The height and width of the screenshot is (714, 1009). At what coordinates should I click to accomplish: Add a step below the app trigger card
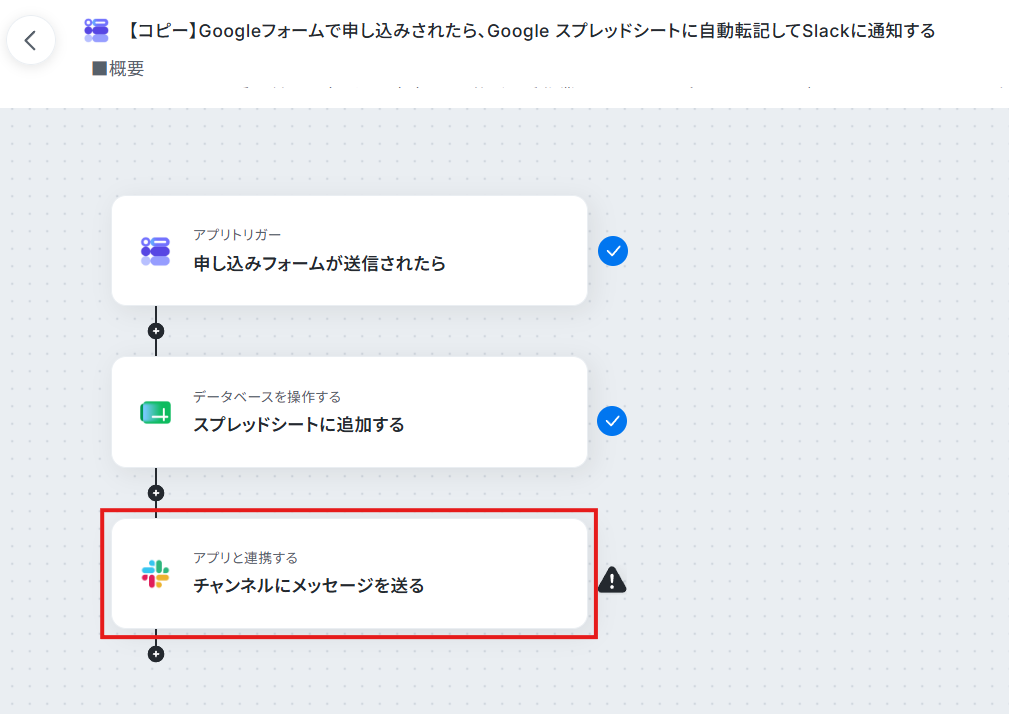point(156,331)
